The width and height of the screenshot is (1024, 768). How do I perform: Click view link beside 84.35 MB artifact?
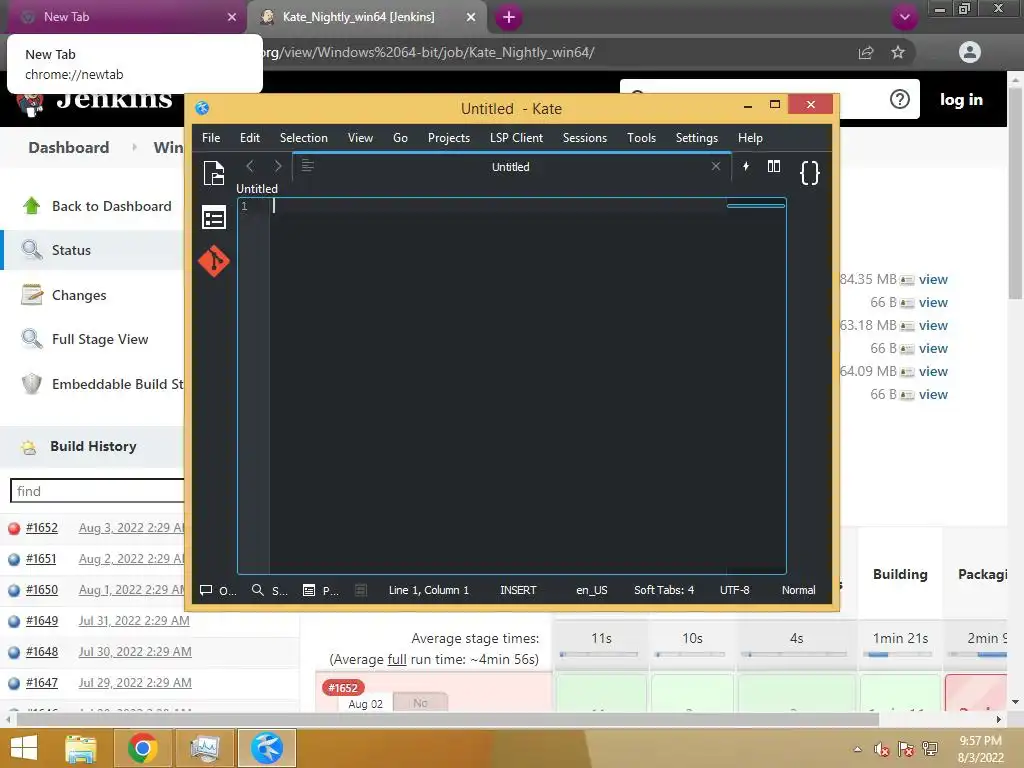[933, 280]
